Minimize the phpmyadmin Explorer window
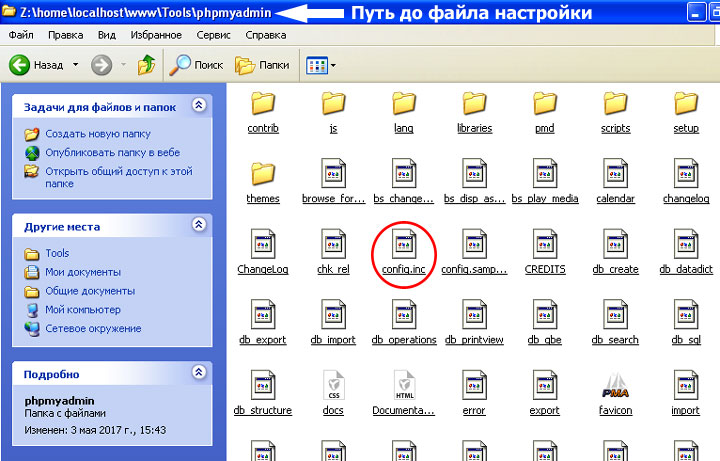The image size is (720, 461). pos(696,12)
